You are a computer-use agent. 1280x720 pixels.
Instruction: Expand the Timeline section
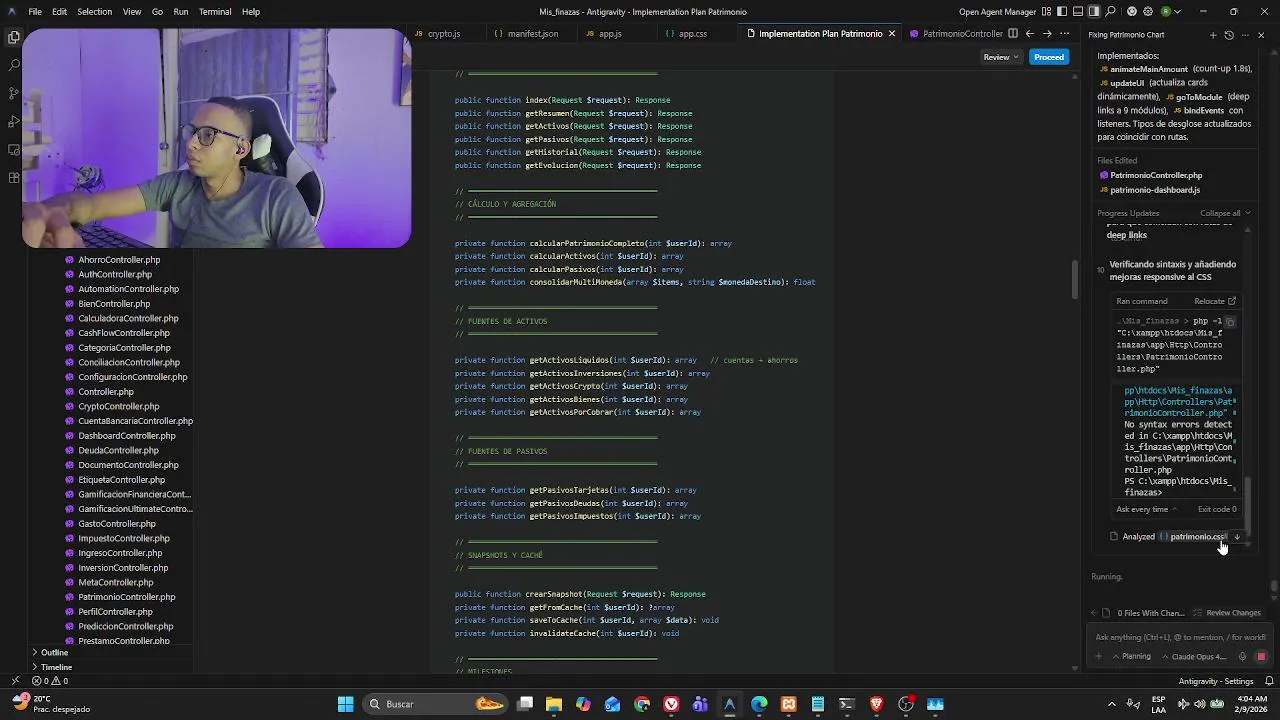point(56,667)
